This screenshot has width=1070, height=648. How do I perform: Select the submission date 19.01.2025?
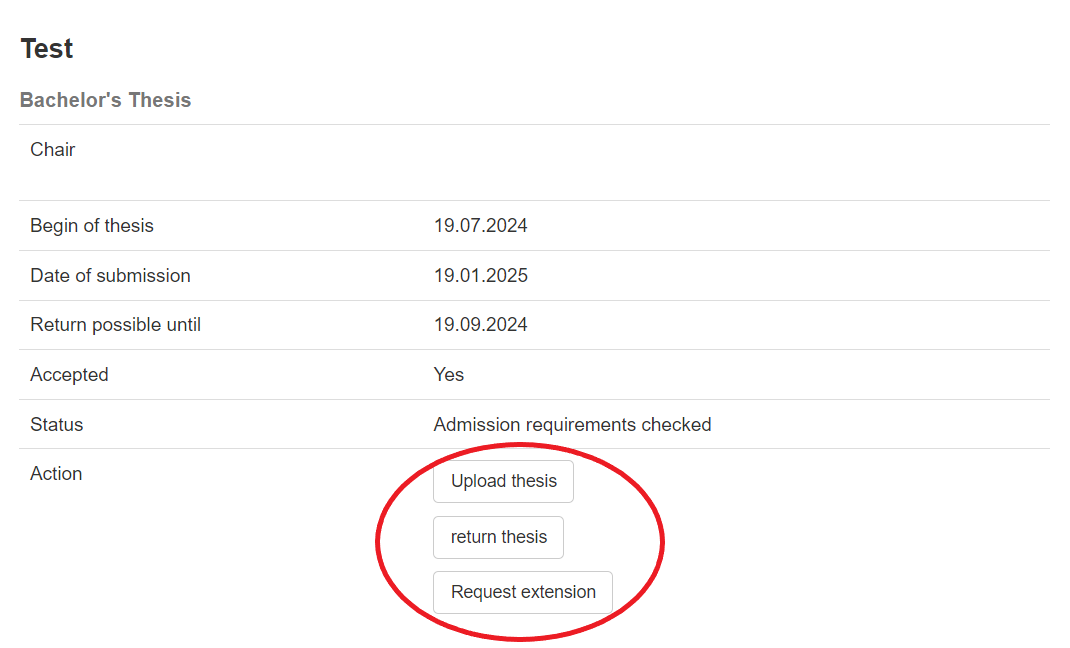click(480, 276)
